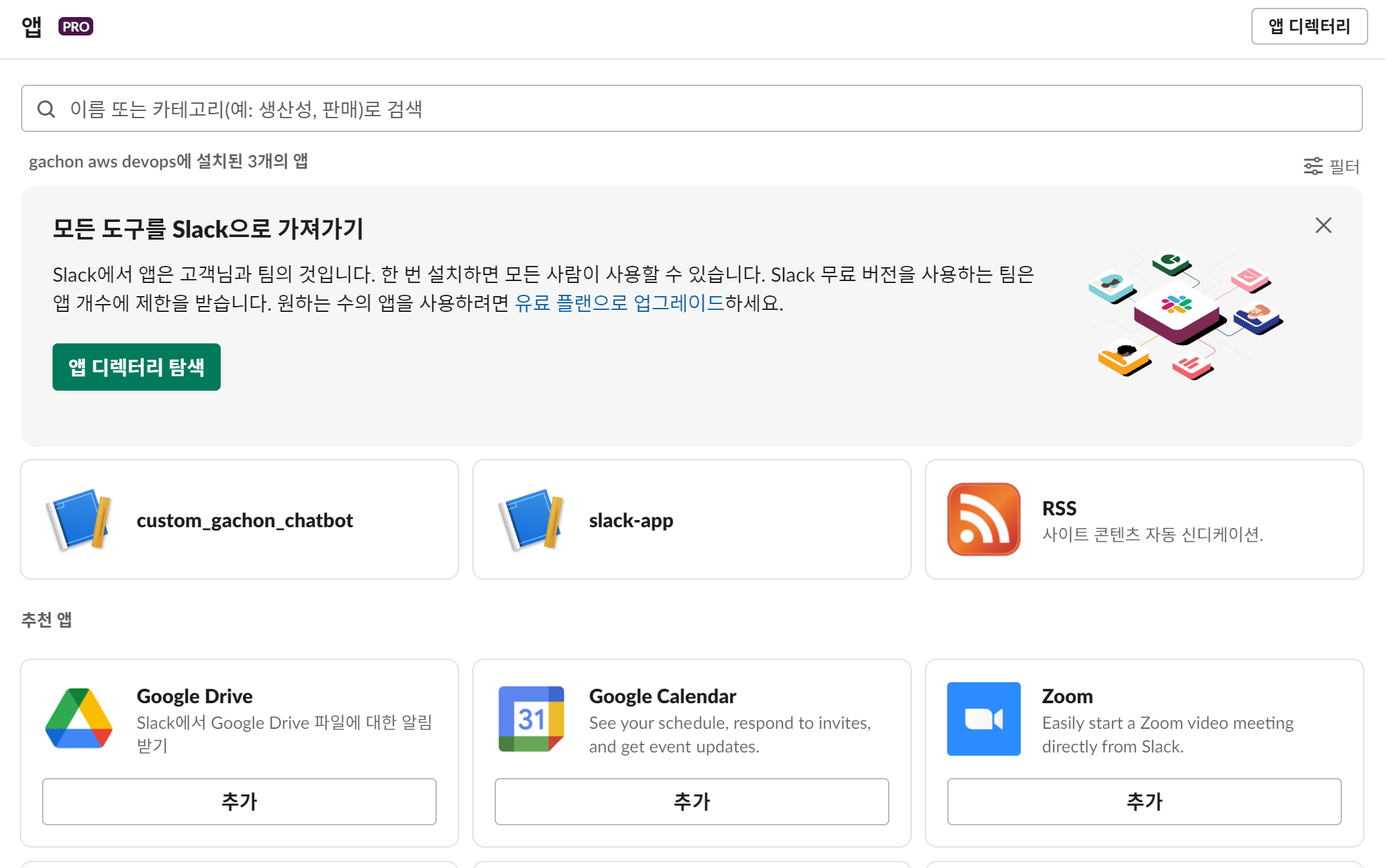
Task: Click the Google Drive title text
Action: 194,696
